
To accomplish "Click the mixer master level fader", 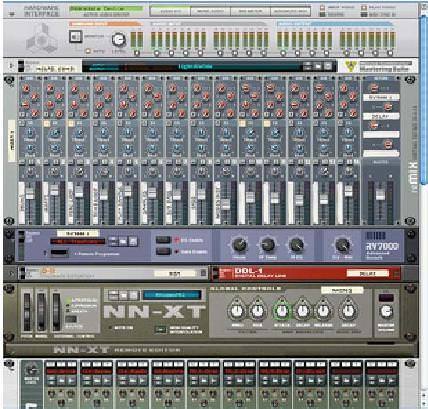I will (380, 194).
